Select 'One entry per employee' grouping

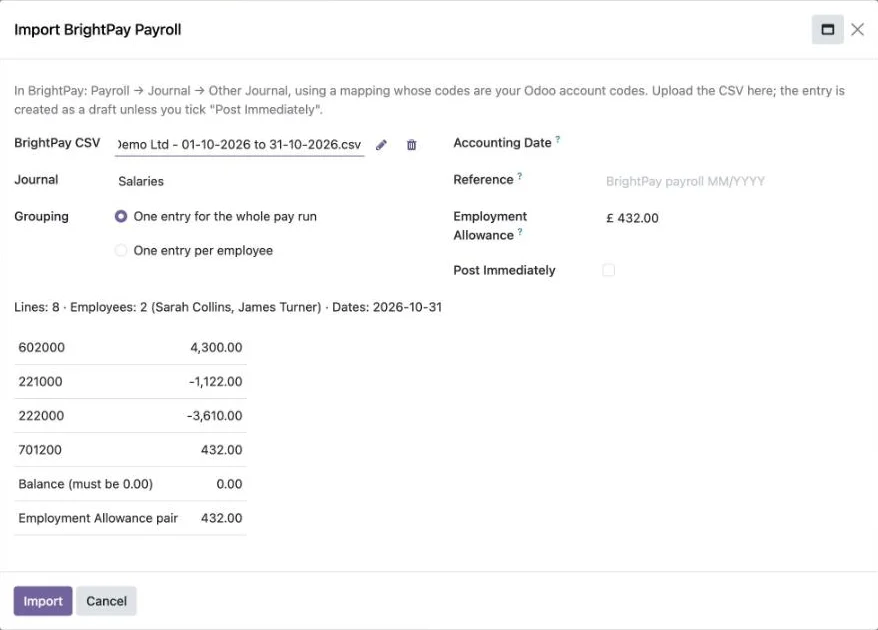pyautogui.click(x=121, y=250)
